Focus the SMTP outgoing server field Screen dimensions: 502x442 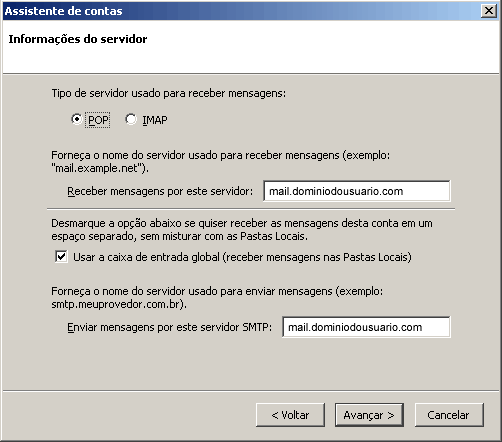click(x=366, y=327)
